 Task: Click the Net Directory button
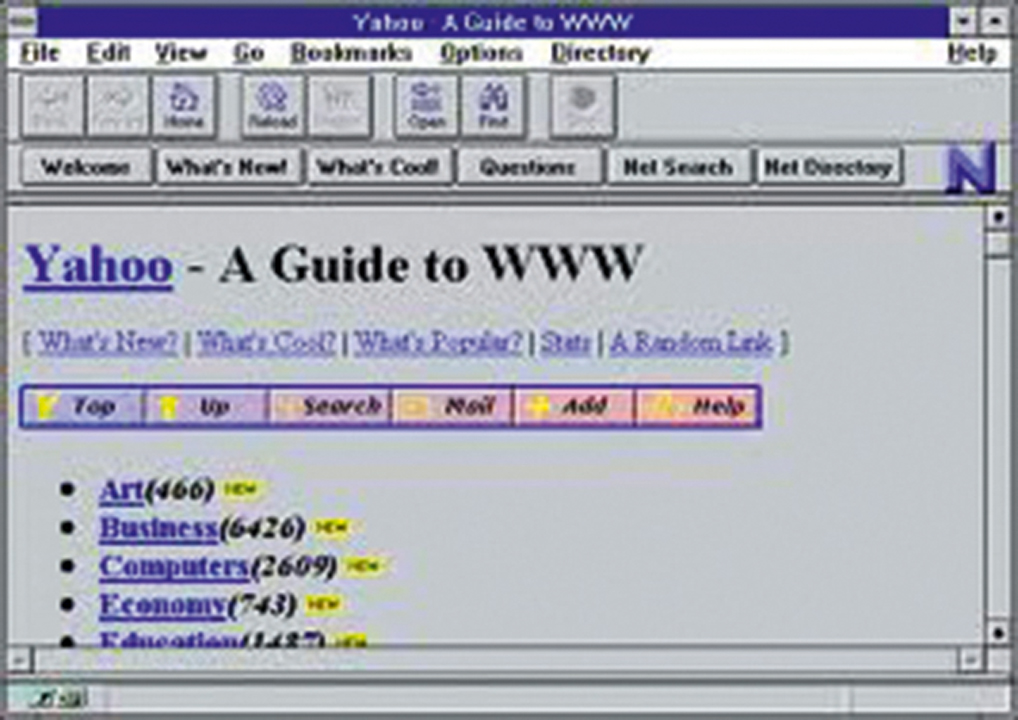(828, 168)
